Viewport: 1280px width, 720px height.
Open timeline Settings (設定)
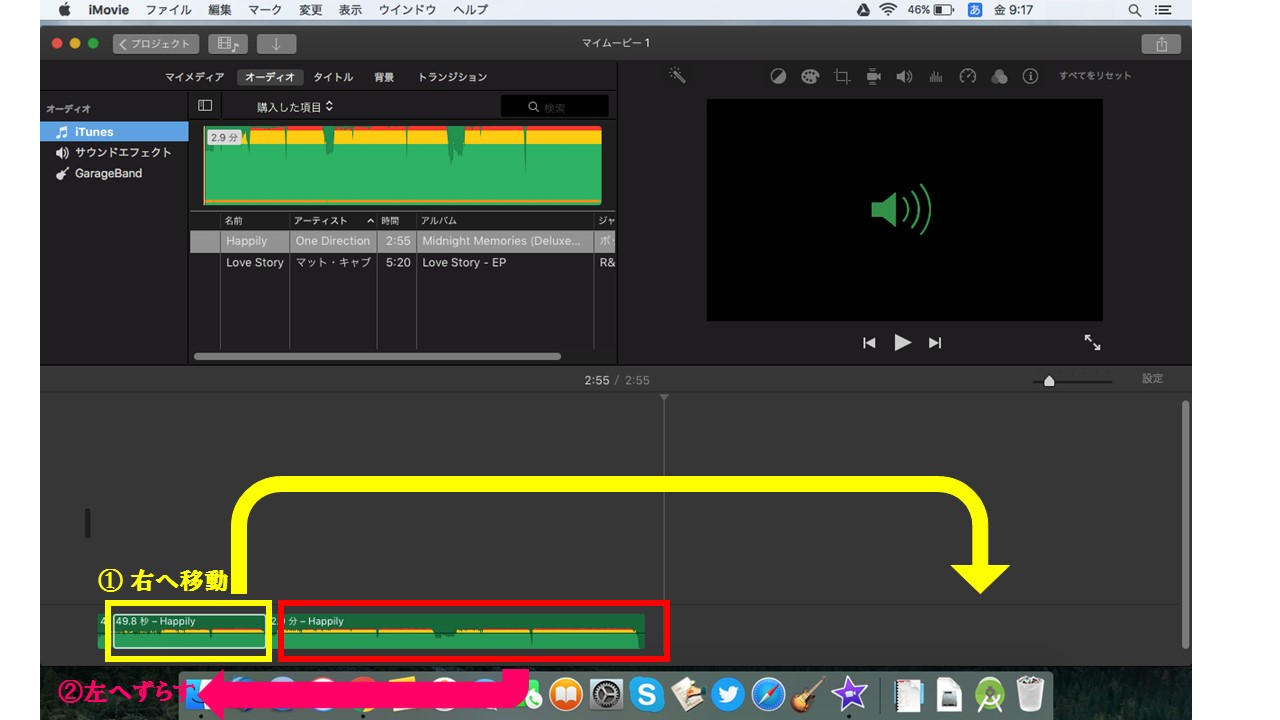[1153, 379]
